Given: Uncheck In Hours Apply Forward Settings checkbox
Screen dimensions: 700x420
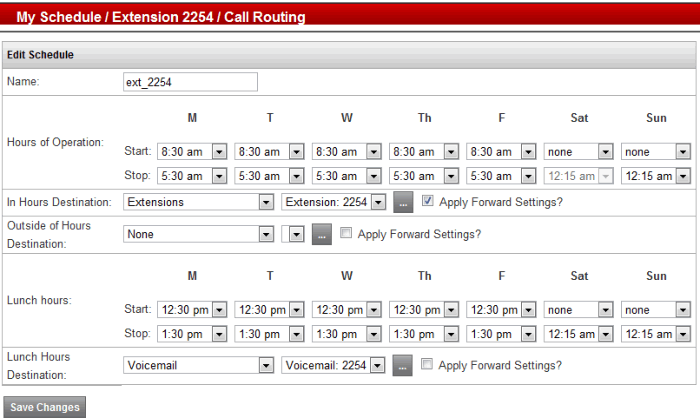Looking at the screenshot, I should tap(427, 200).
